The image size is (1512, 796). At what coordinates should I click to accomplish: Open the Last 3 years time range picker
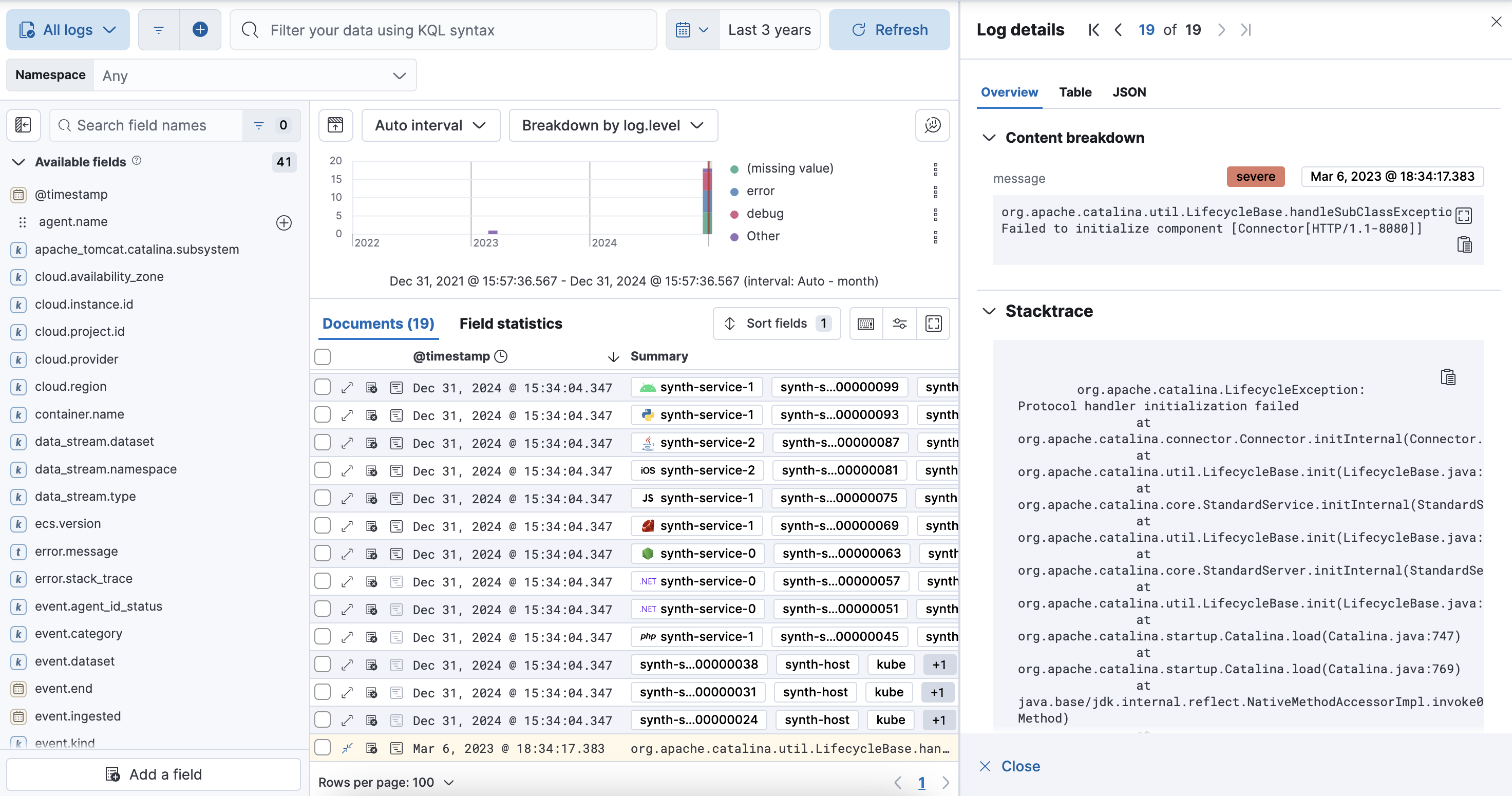click(769, 30)
